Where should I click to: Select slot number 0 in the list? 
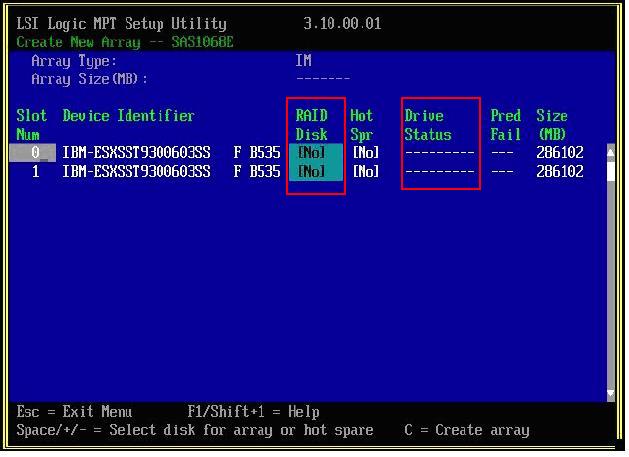(x=35, y=153)
